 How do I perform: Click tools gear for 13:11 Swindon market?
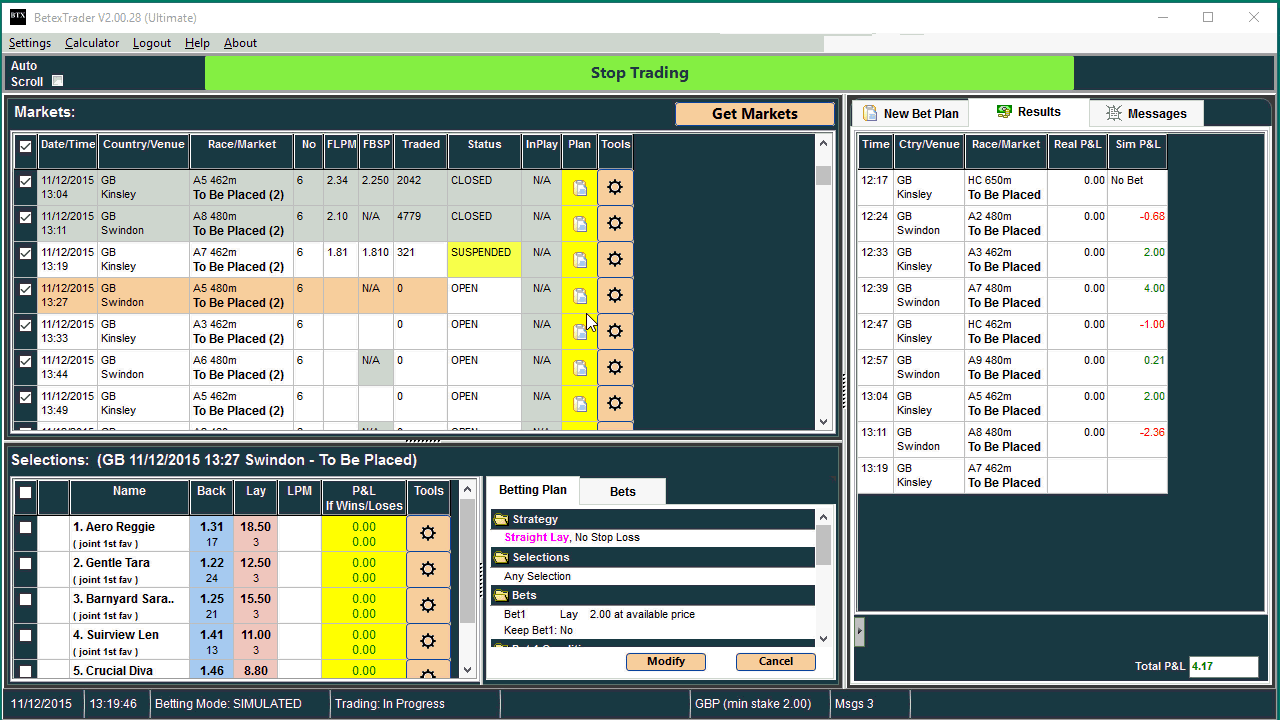[x=615, y=224]
